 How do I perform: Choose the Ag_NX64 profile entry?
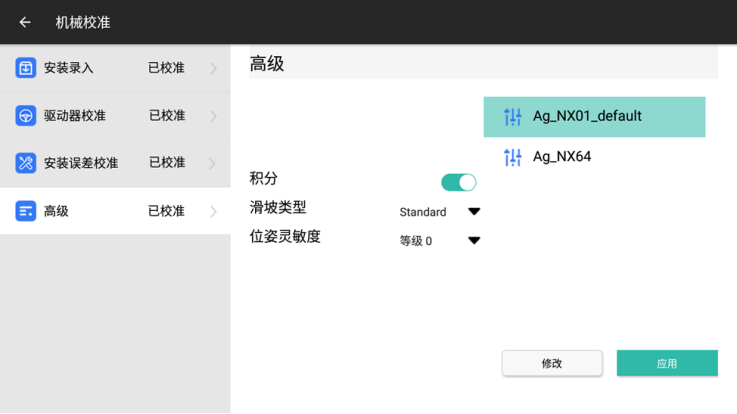595,157
